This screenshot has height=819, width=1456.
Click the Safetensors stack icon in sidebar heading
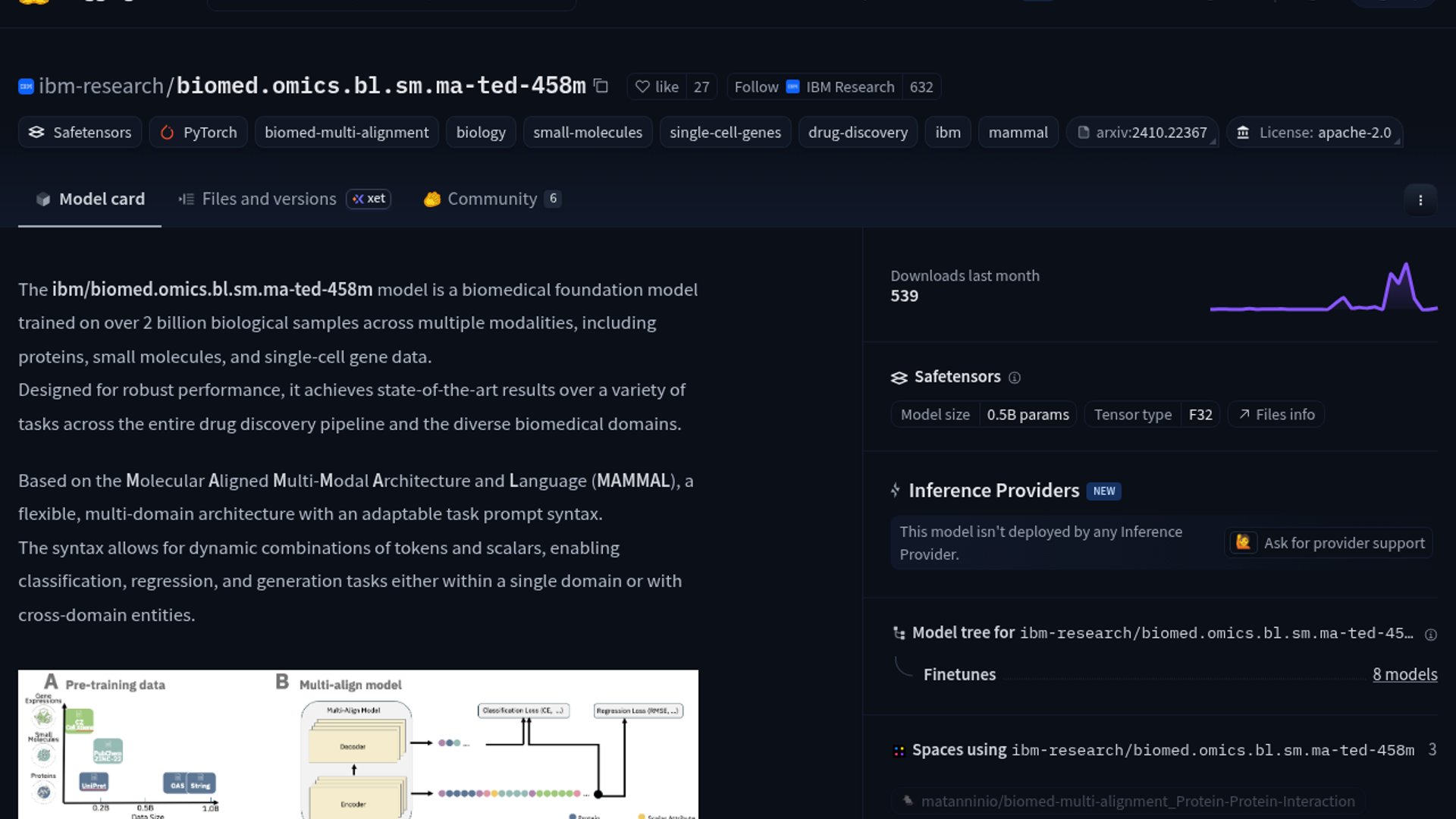point(899,378)
